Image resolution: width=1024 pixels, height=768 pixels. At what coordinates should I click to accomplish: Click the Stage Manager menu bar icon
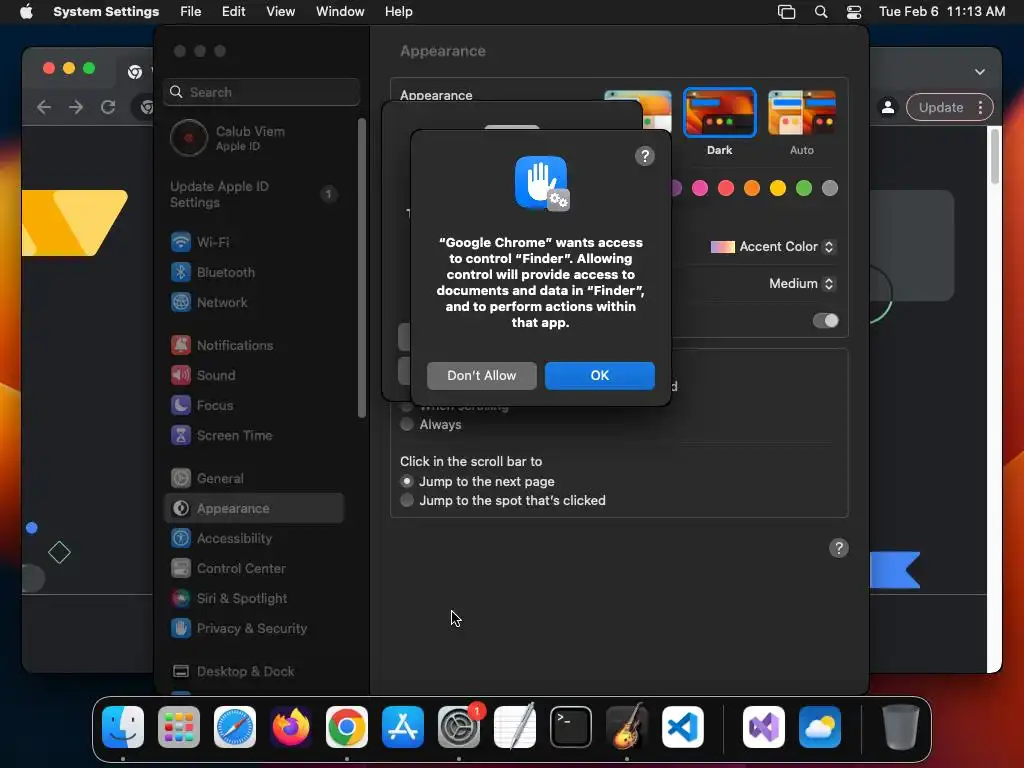(786, 12)
